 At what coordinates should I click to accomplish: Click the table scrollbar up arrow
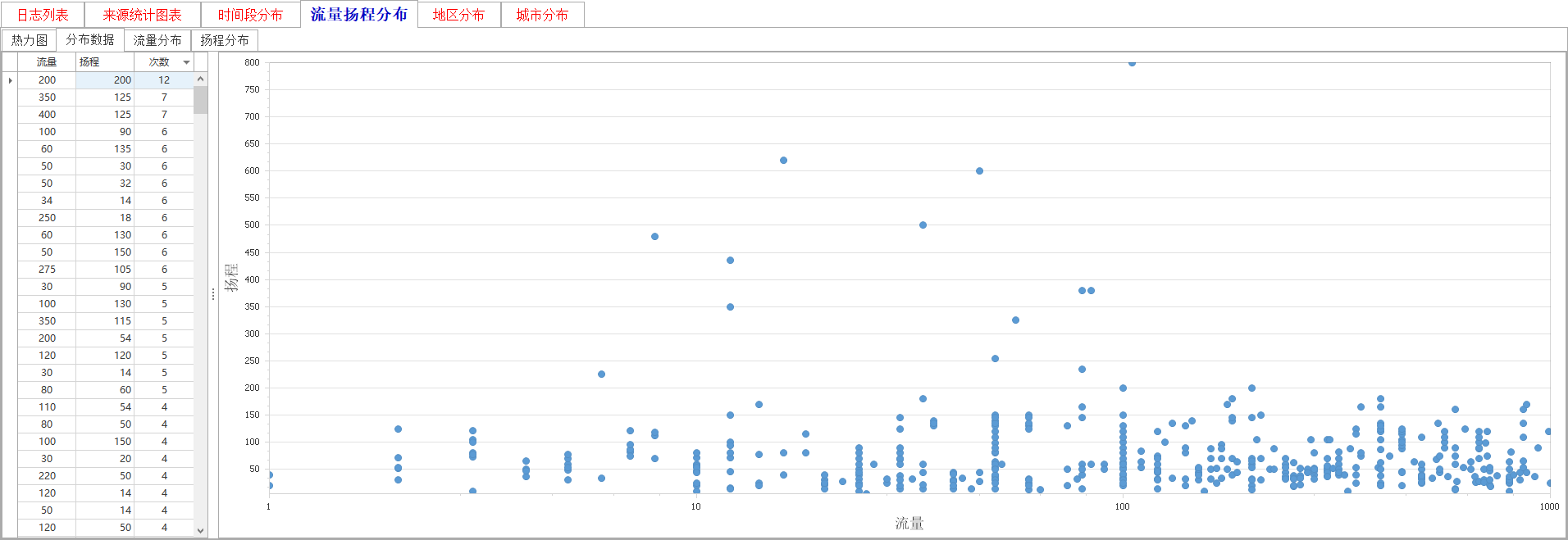(200, 79)
